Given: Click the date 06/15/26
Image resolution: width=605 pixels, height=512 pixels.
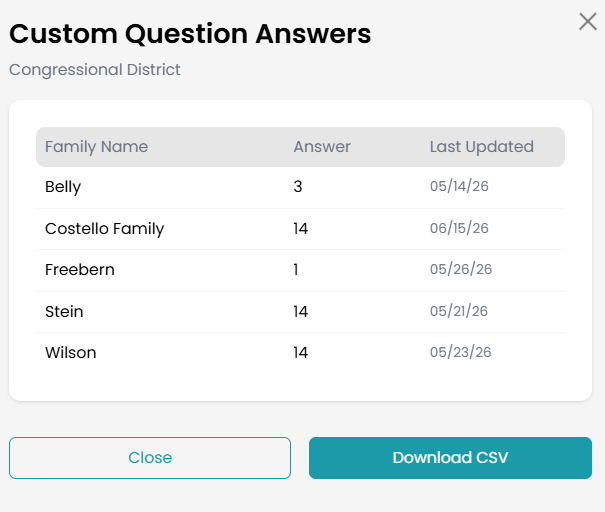Looking at the screenshot, I should (x=459, y=228).
